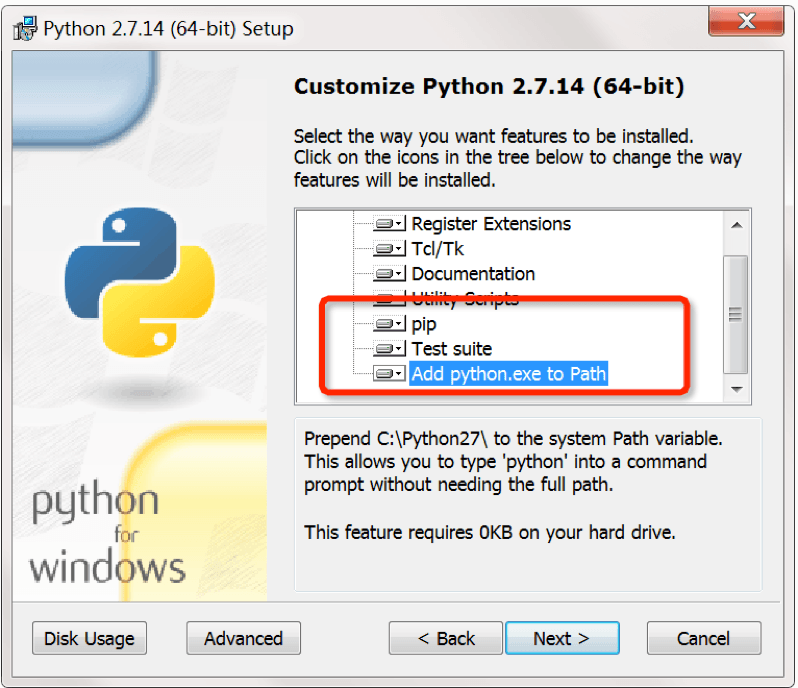Click the feature list scroll down arrow
This screenshot has height=688, width=798.
(736, 389)
